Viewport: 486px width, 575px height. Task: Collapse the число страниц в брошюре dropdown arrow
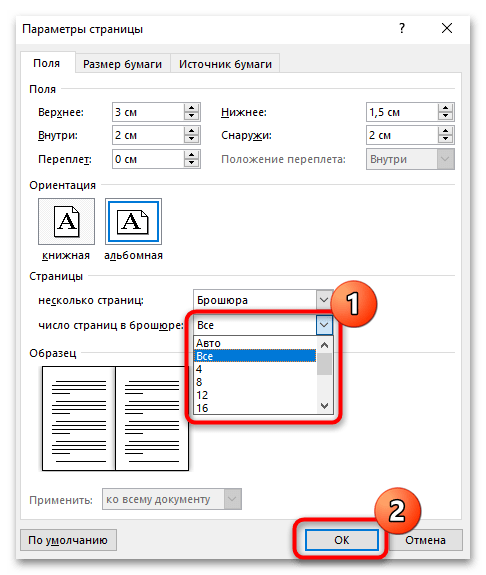(x=324, y=325)
